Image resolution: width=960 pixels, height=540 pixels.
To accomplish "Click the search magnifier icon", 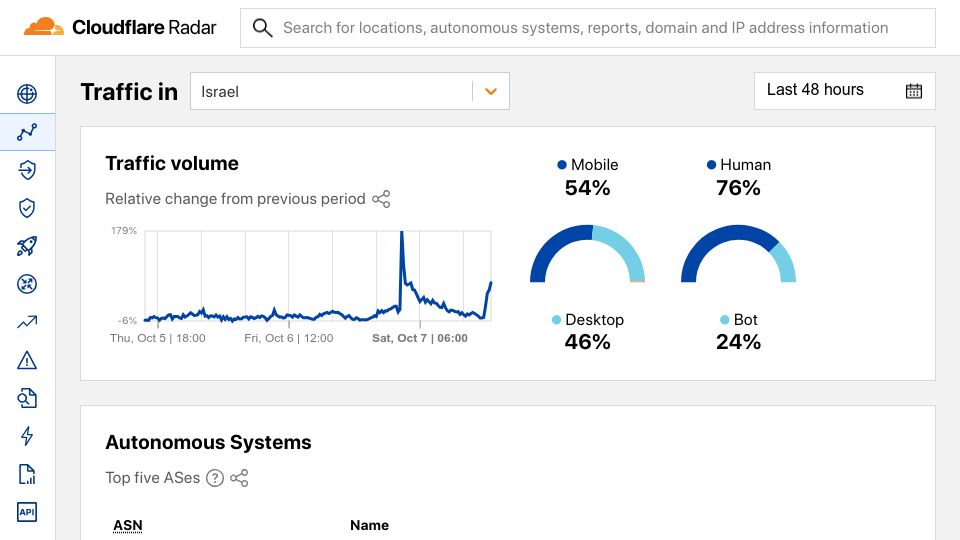I will click(262, 28).
